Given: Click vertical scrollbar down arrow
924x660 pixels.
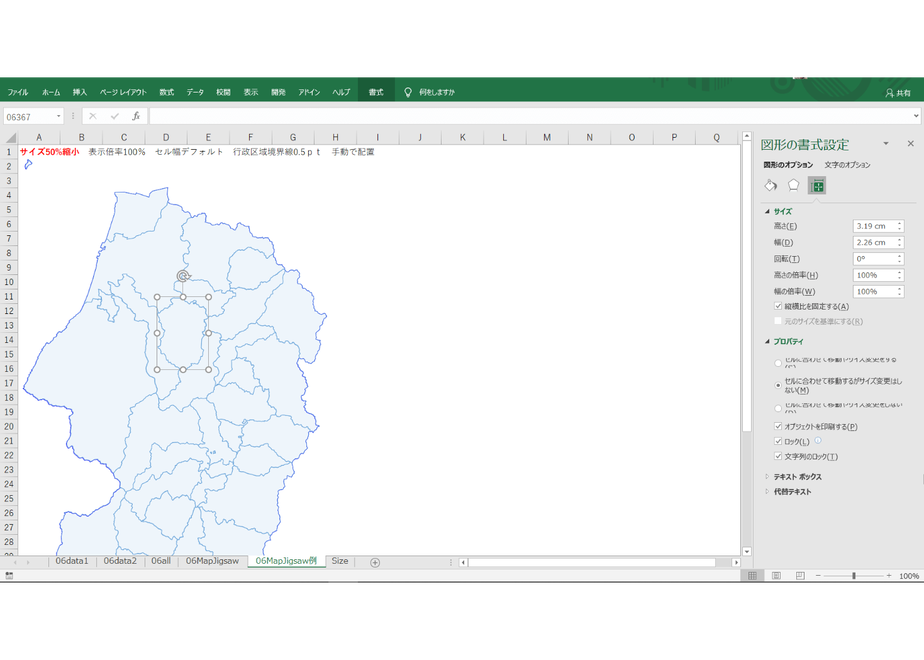Looking at the screenshot, I should pos(747,552).
